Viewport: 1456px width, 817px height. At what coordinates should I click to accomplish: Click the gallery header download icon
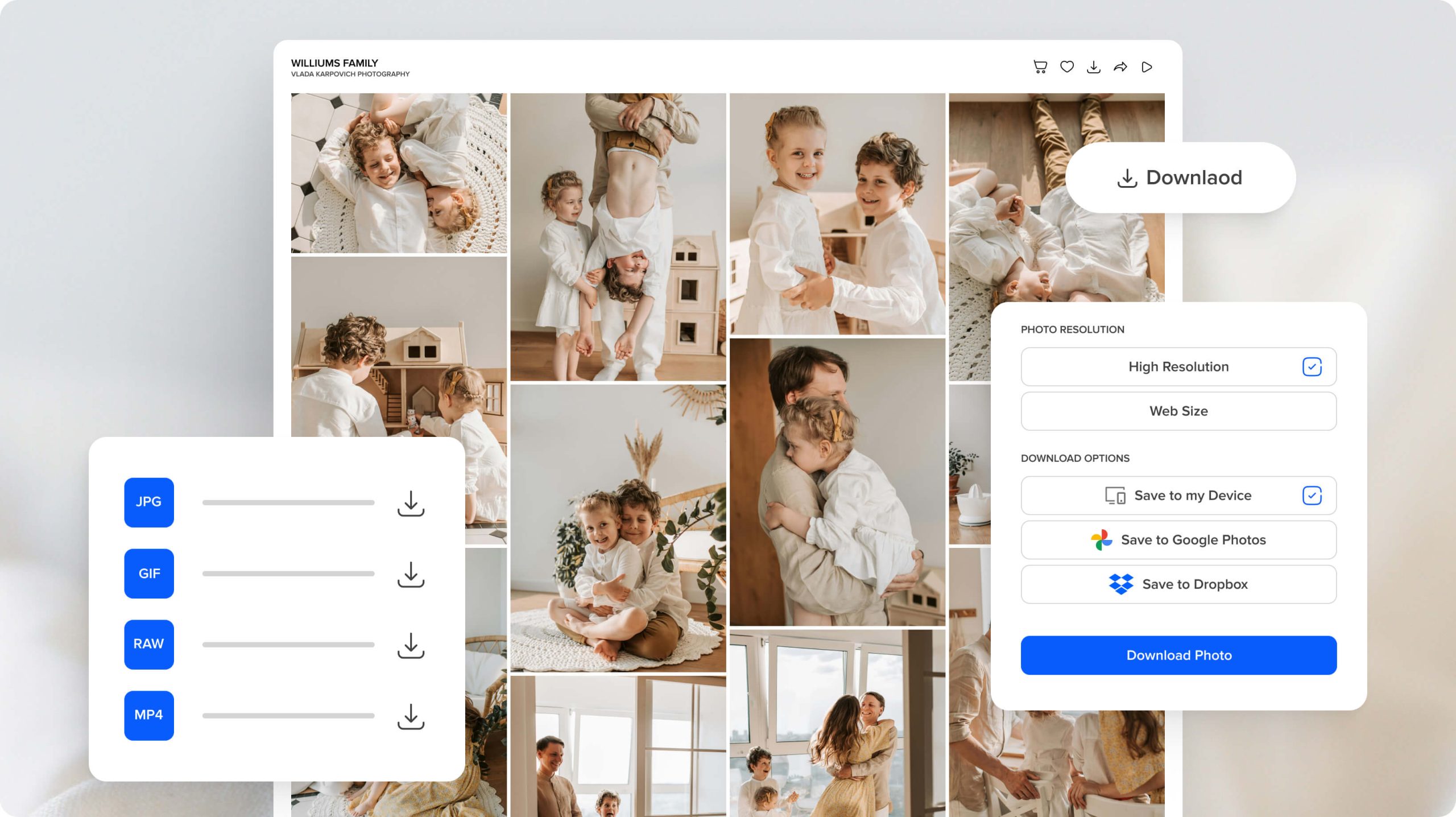(x=1093, y=67)
